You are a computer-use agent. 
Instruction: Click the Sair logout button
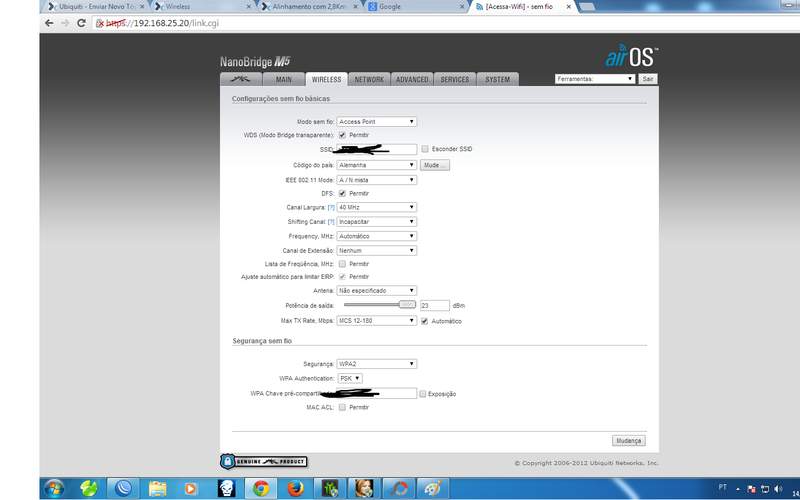(648, 79)
